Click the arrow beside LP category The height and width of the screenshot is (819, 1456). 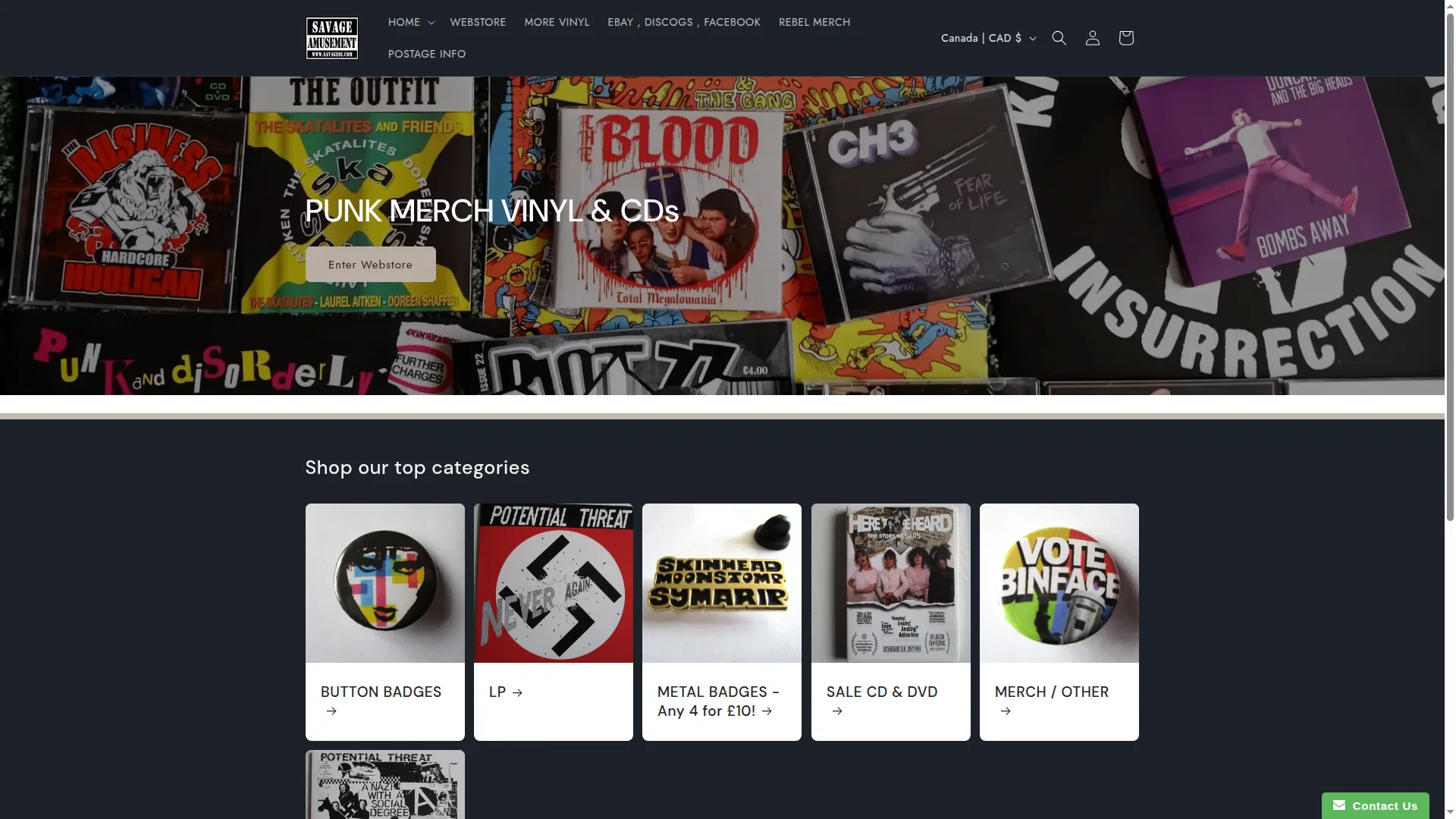point(517,692)
